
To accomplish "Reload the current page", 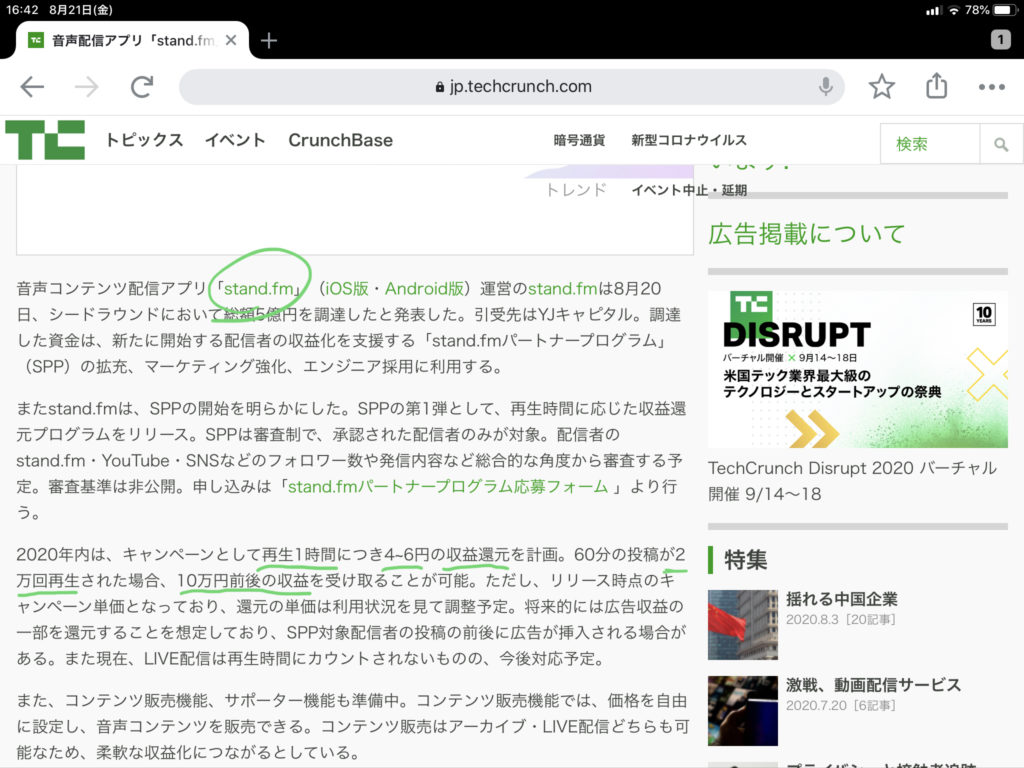I will click(x=142, y=86).
